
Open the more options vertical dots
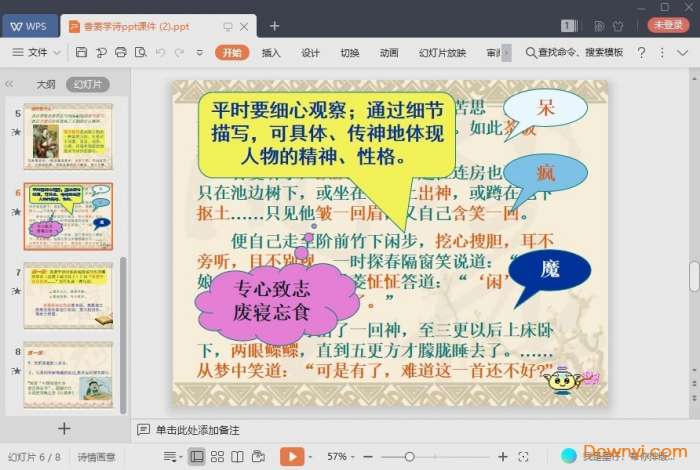click(x=662, y=53)
